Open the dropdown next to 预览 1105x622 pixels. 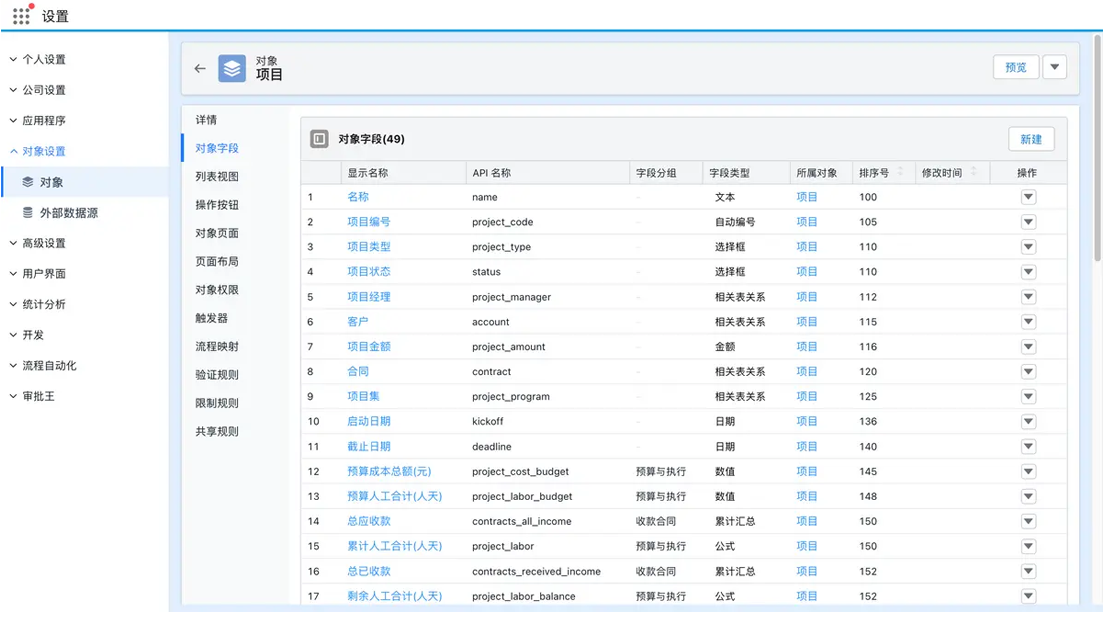click(x=1054, y=67)
